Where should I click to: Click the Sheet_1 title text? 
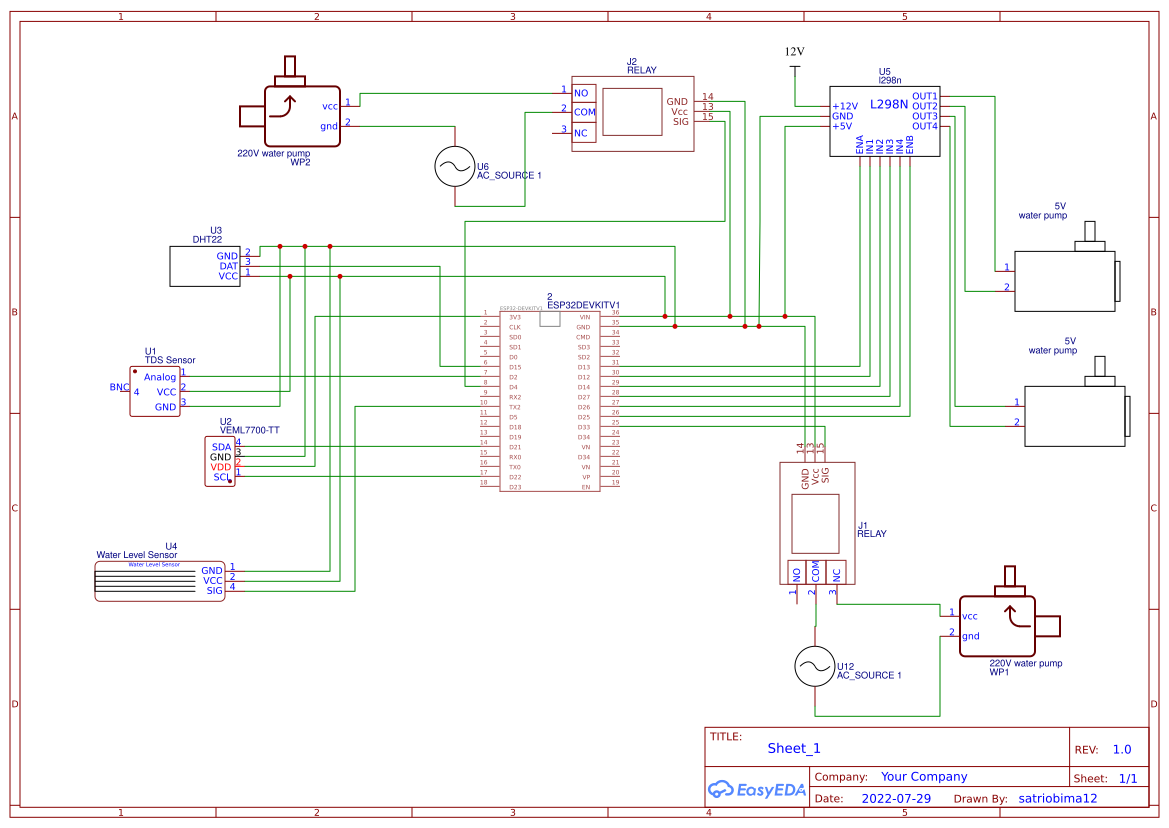pyautogui.click(x=794, y=748)
